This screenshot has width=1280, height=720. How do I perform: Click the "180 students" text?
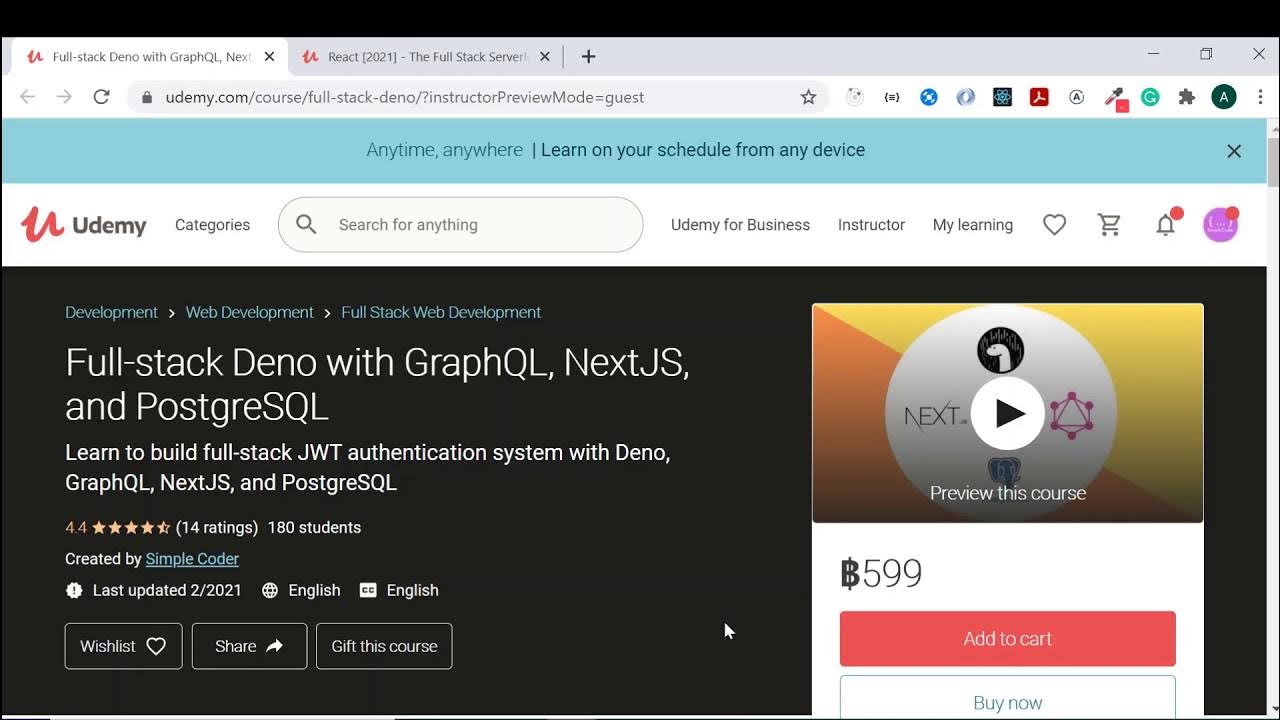click(x=314, y=527)
